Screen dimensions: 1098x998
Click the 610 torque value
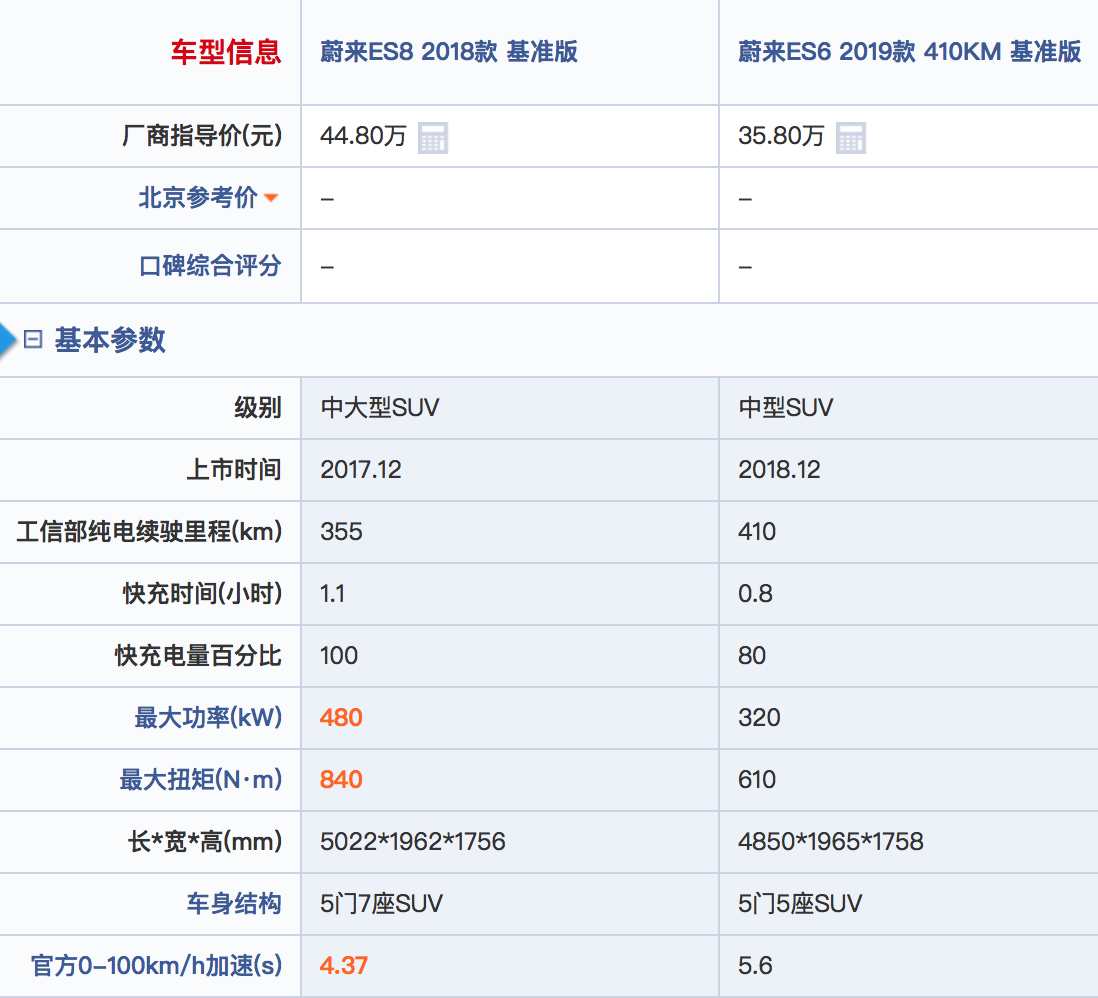tap(757, 779)
